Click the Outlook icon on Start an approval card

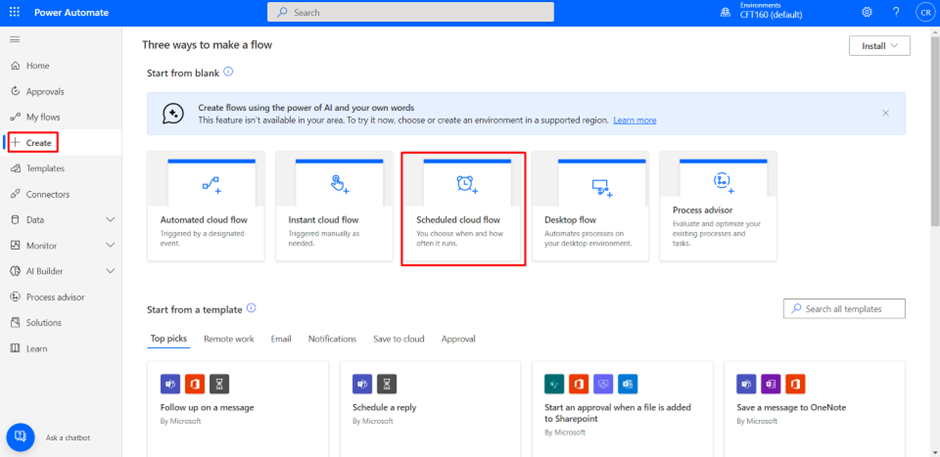pyautogui.click(x=628, y=383)
